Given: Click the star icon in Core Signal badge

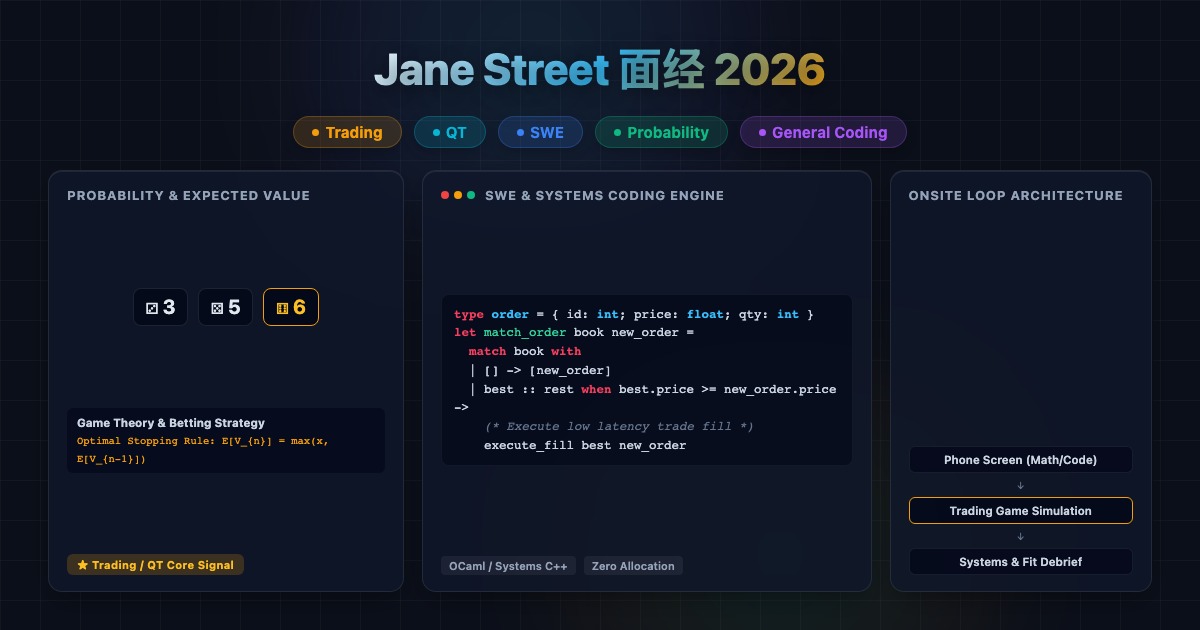Looking at the screenshot, I should pyautogui.click(x=83, y=565).
